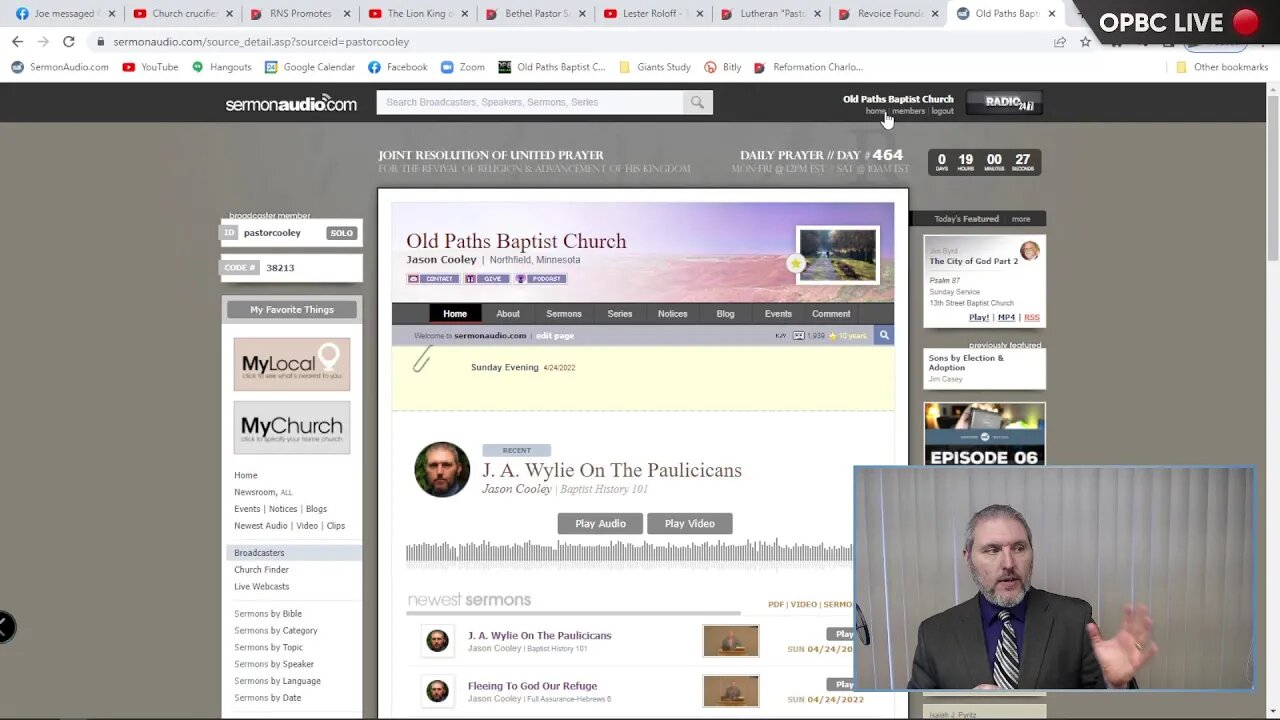Click the search magnifier button in header
The width and height of the screenshot is (1280, 720).
point(697,102)
